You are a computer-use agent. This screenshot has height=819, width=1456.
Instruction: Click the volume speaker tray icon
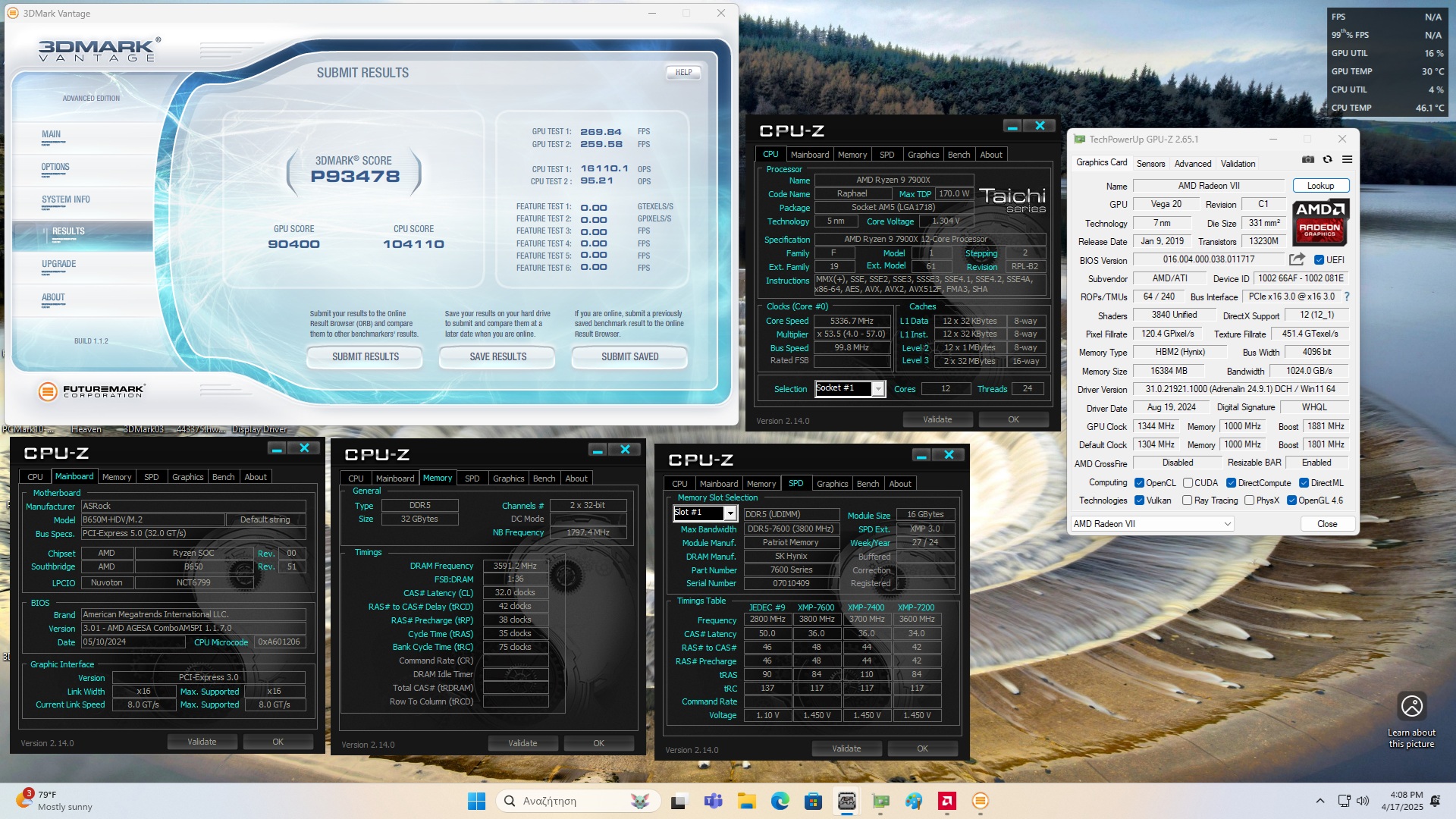point(1363,801)
